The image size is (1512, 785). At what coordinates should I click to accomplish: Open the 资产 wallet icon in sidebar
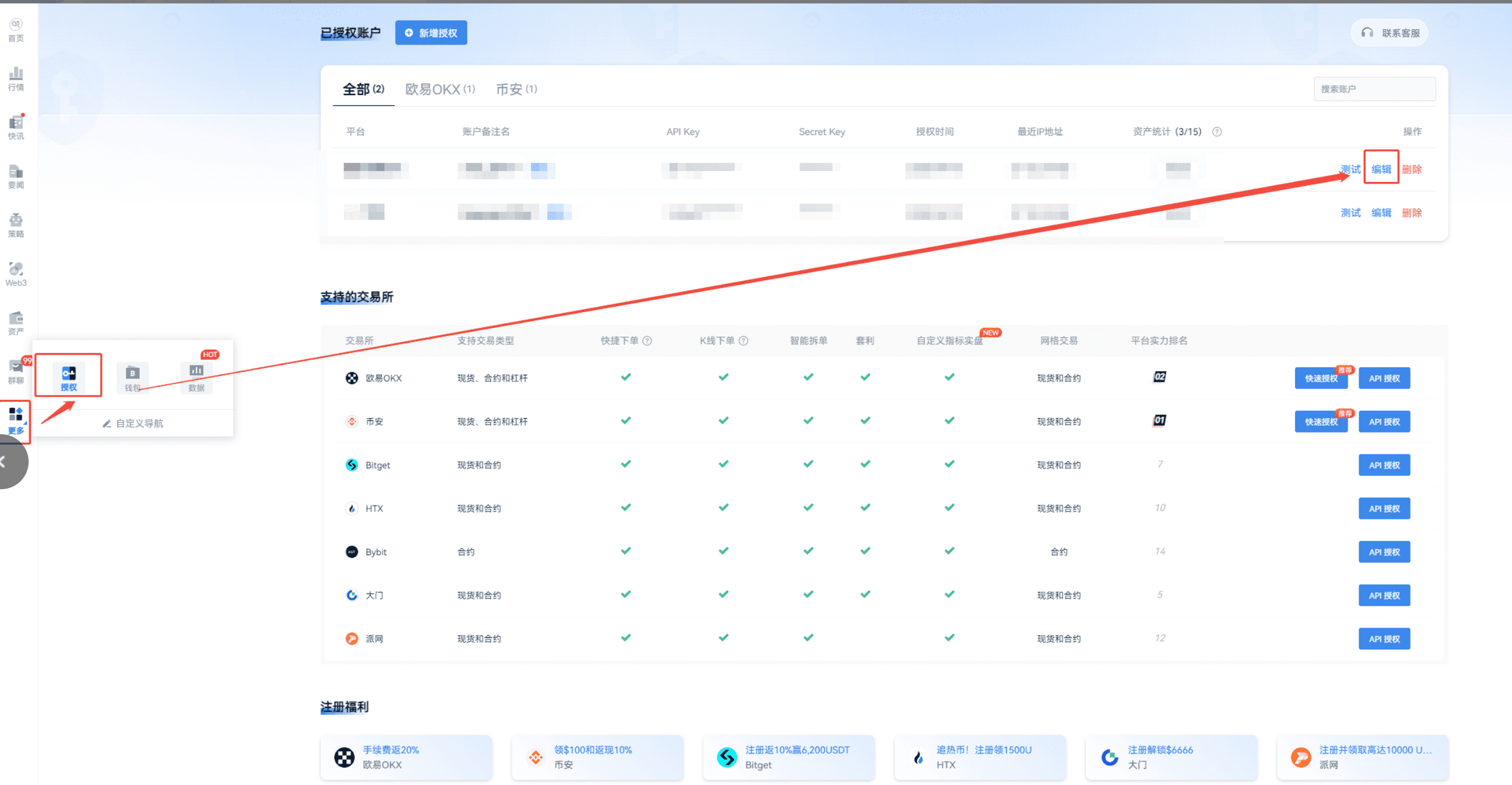16,323
